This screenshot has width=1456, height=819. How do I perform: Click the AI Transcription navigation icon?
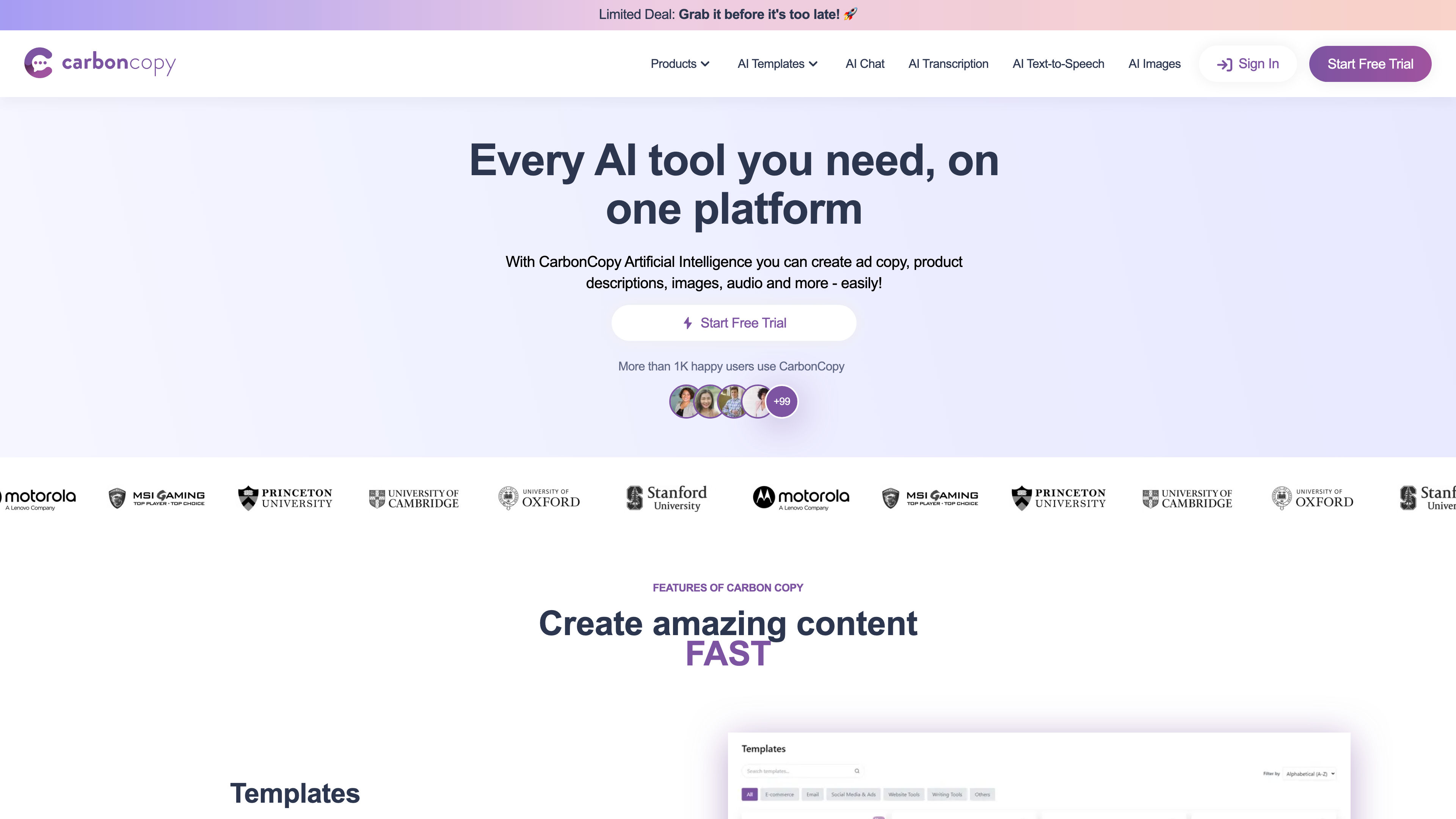(948, 63)
